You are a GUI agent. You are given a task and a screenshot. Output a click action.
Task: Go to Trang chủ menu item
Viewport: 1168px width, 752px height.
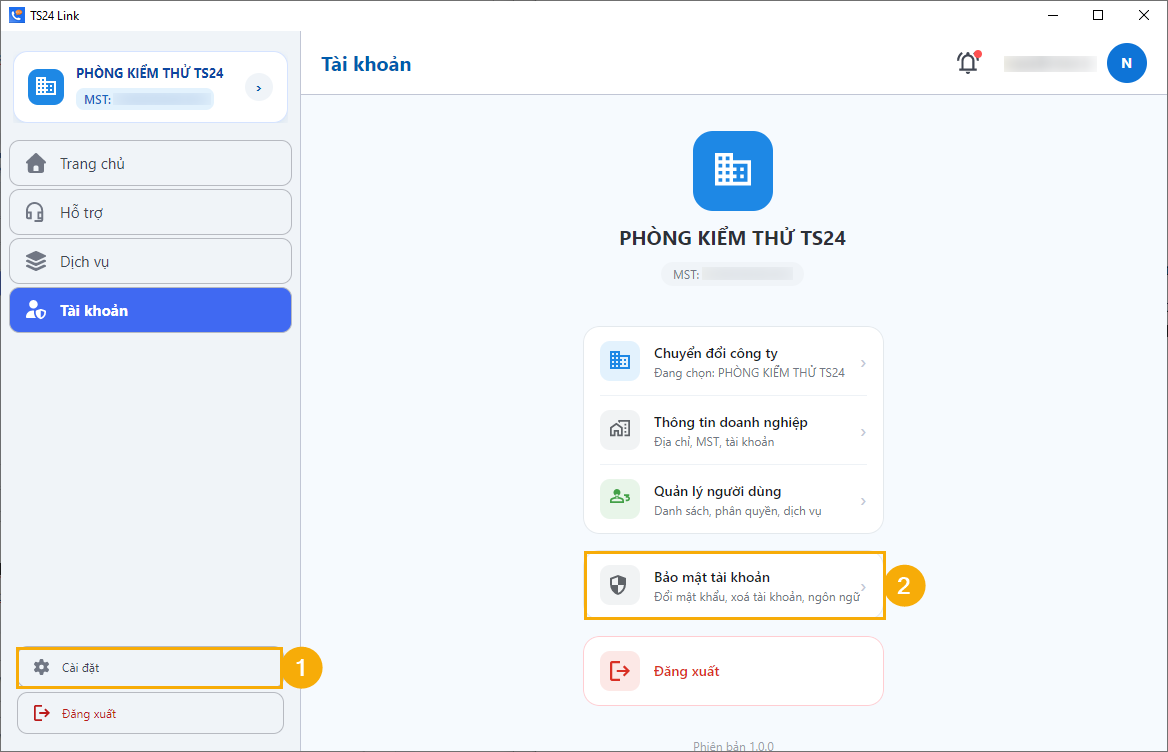click(150, 163)
